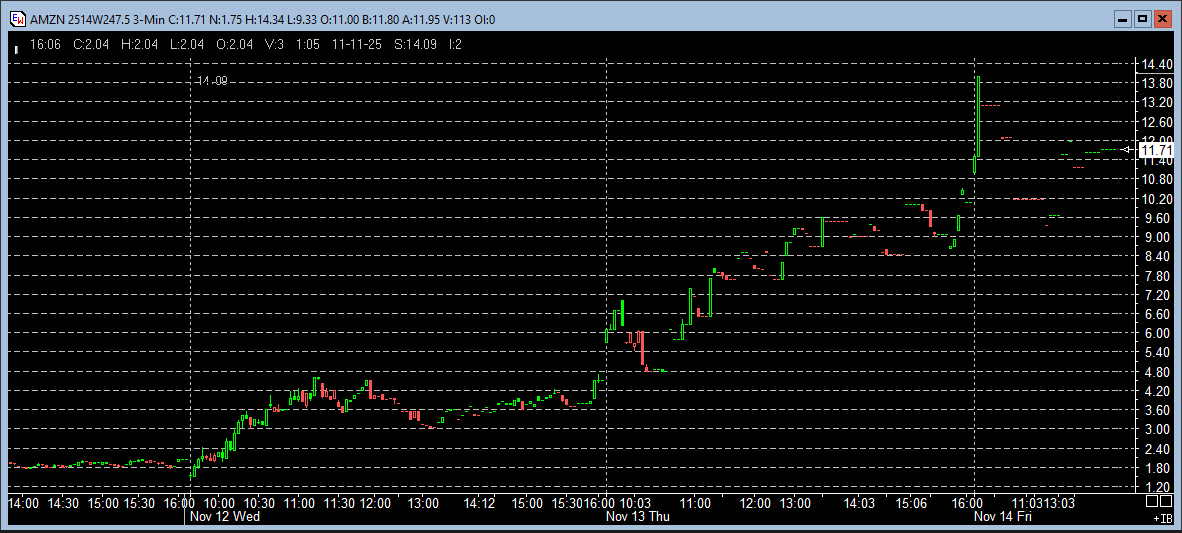
Task: Minimize the AMZN chart window
Action: click(x=1123, y=19)
